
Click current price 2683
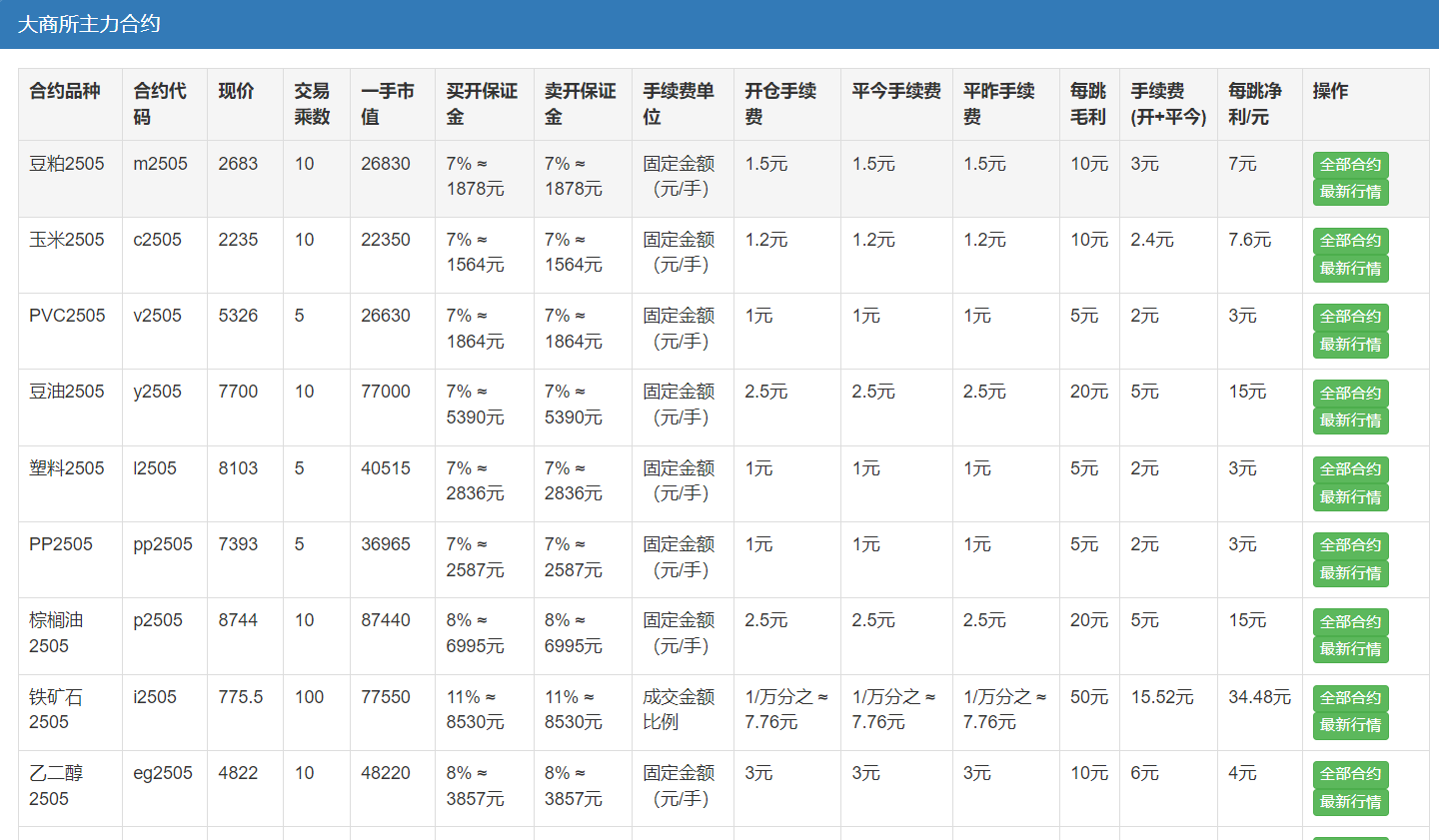coord(238,164)
